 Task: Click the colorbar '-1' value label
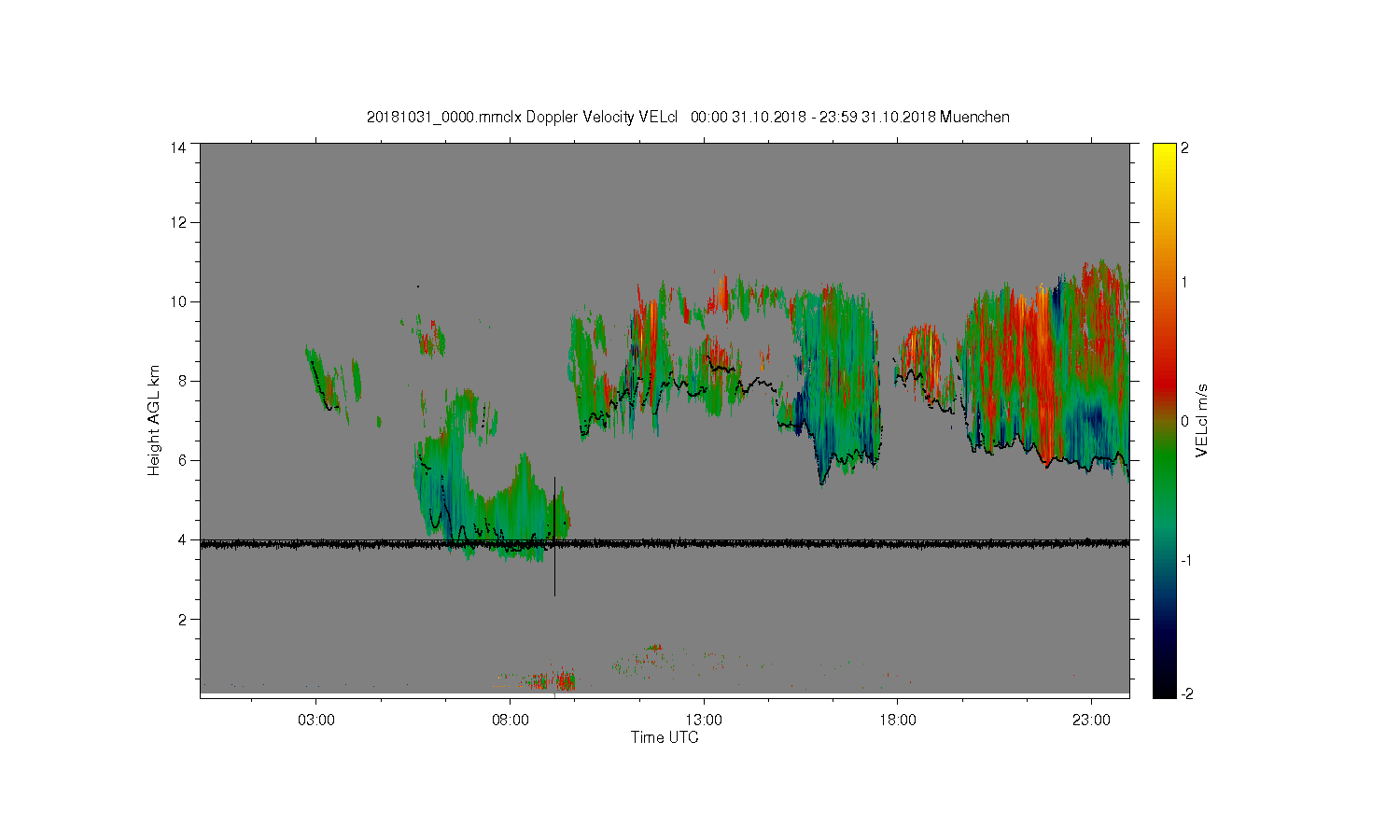click(x=1187, y=559)
